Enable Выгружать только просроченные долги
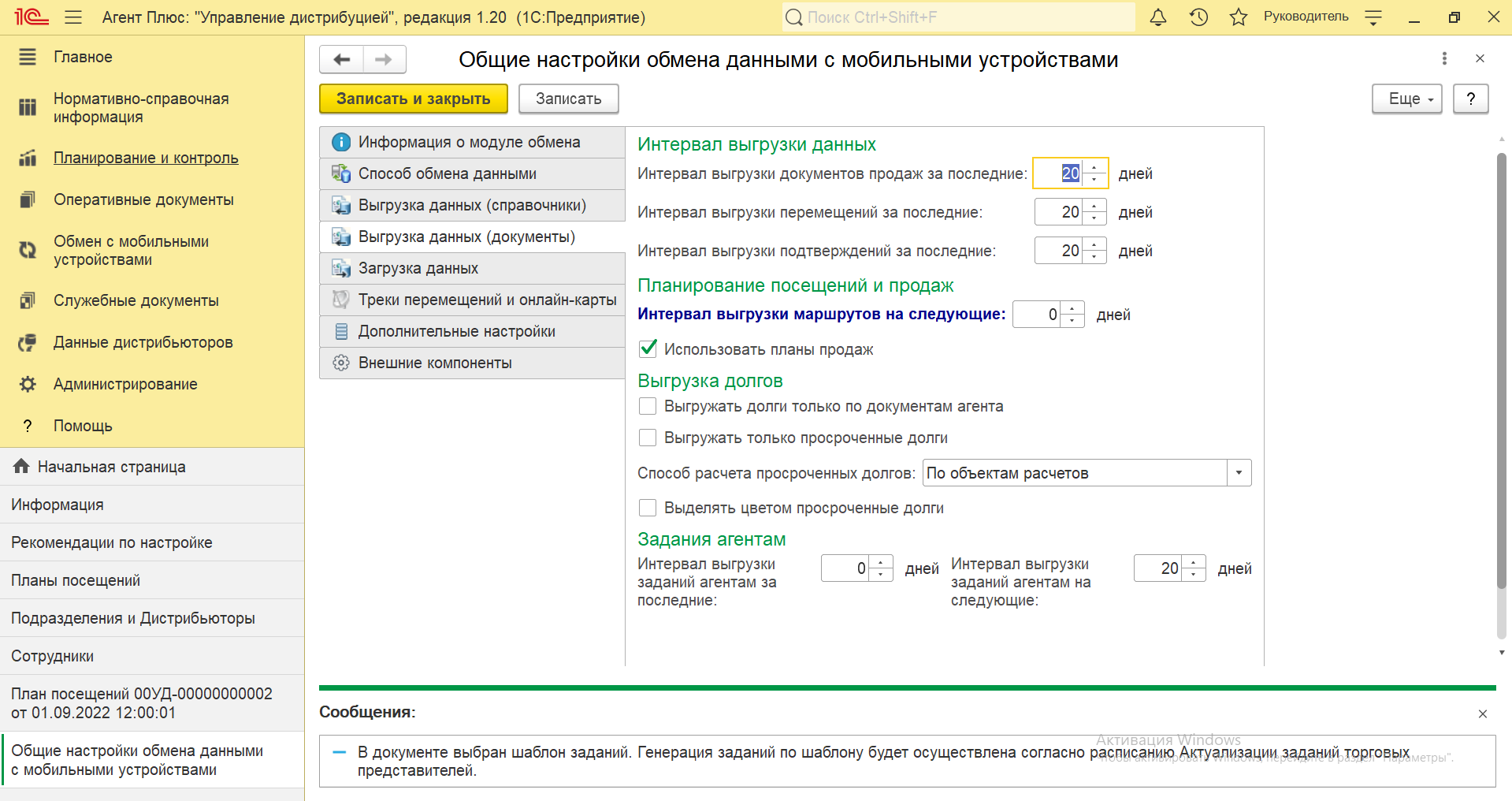 [x=648, y=438]
